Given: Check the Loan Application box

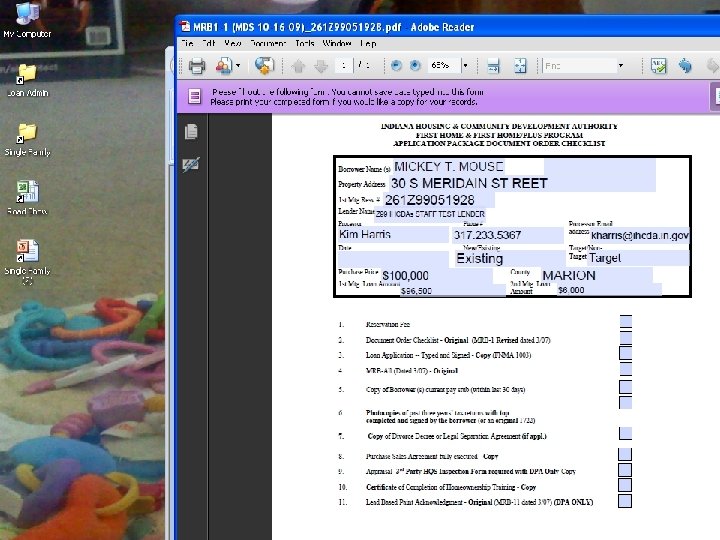Looking at the screenshot, I should click(625, 353).
